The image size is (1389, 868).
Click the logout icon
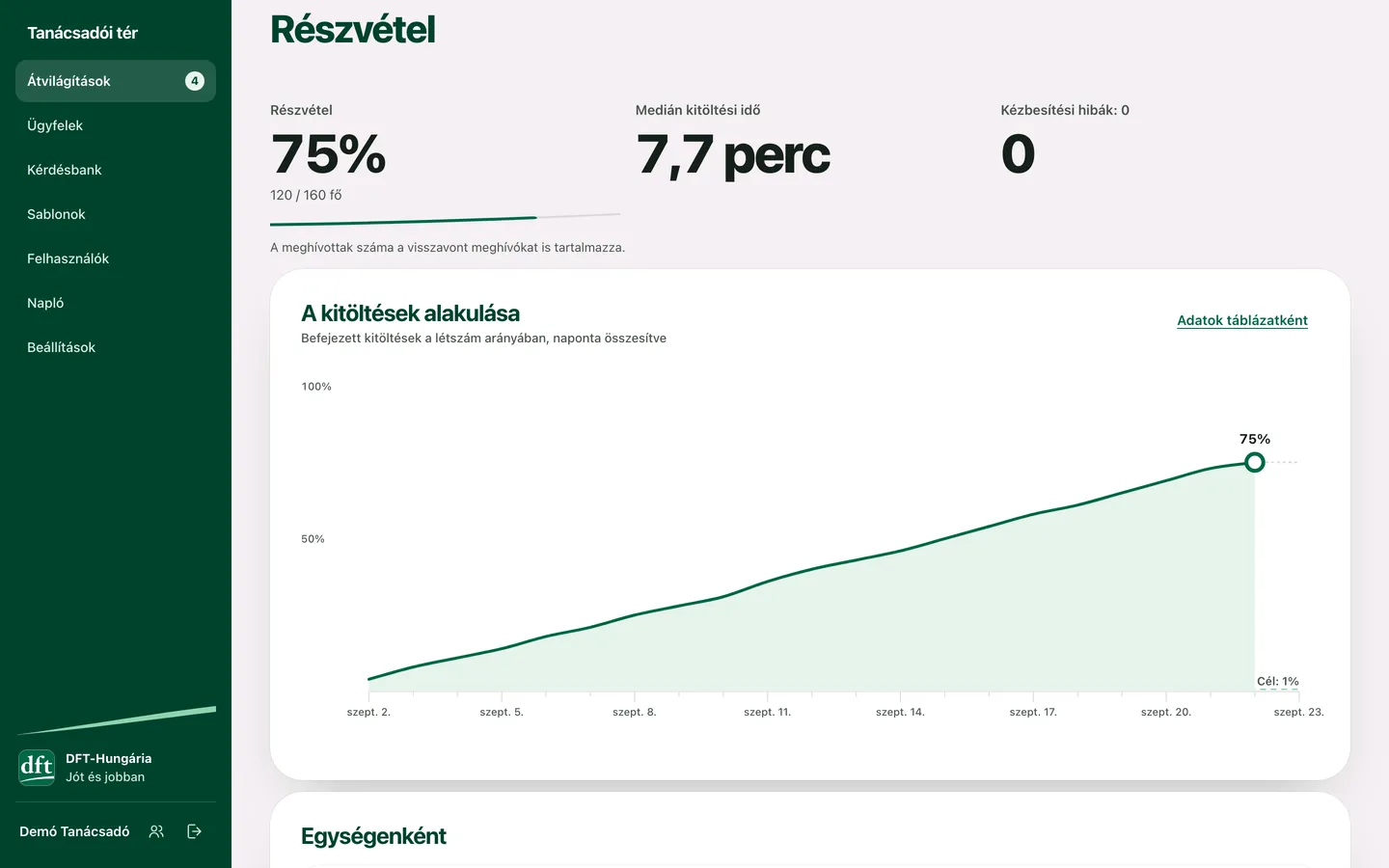(x=194, y=831)
